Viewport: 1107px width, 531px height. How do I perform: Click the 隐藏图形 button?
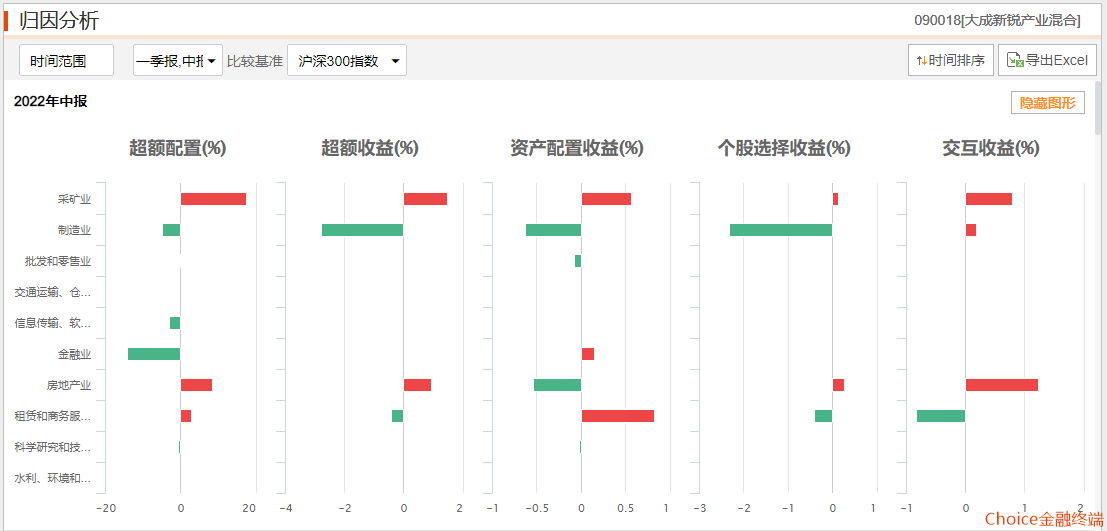click(1048, 102)
